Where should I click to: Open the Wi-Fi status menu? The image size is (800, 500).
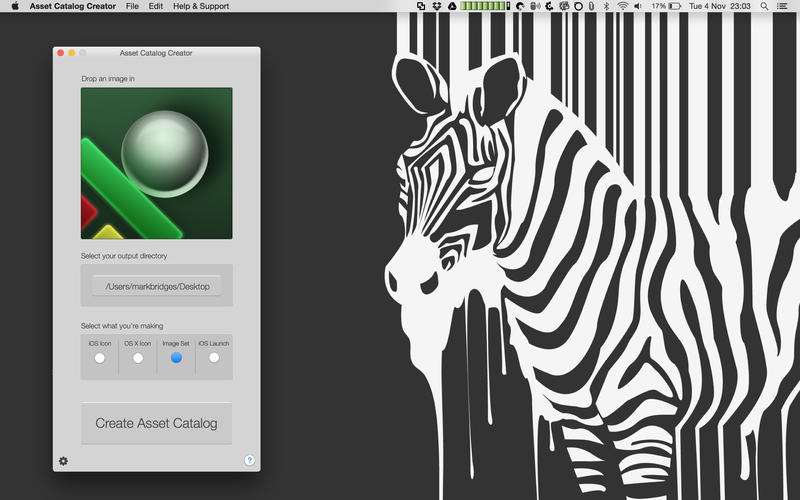622,6
